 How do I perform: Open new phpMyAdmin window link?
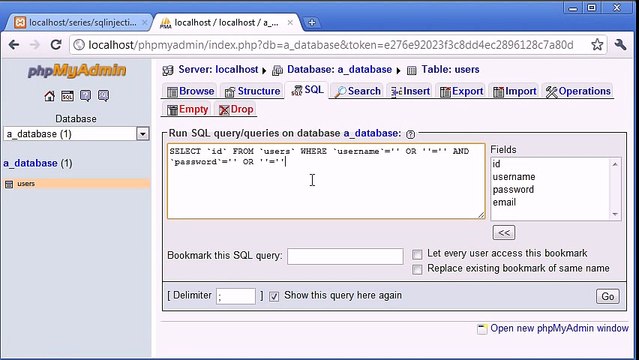pos(559,328)
